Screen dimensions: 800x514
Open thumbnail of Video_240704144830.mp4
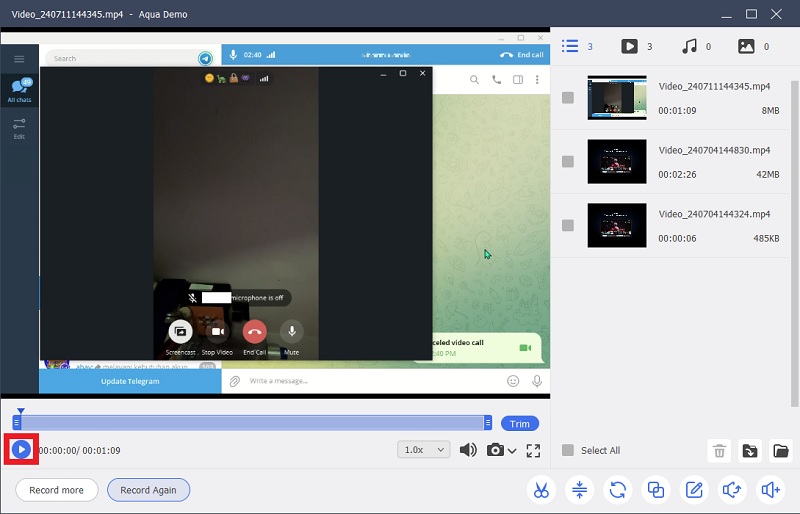617,161
